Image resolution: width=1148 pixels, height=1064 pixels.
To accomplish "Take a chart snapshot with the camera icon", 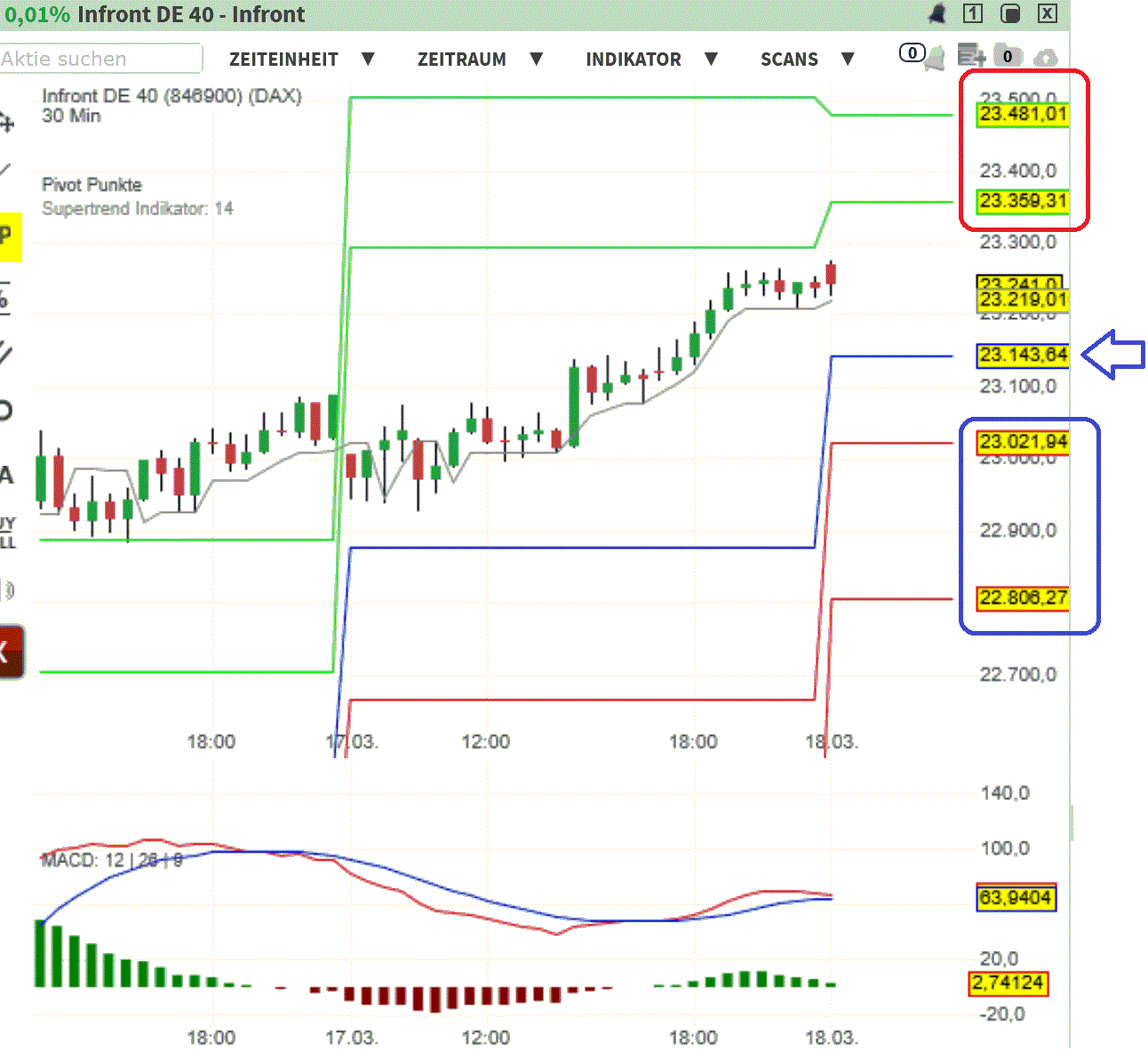I will (1008, 55).
